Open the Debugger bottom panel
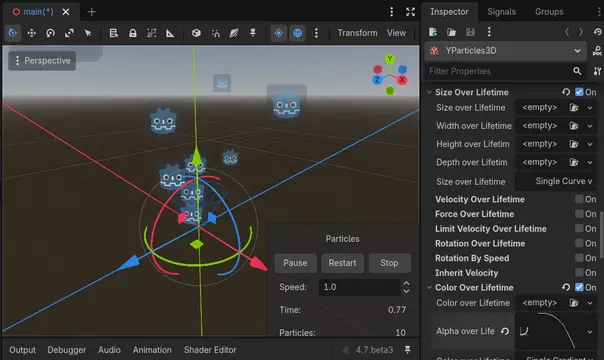Screen dimensions: 604x360 tap(67, 350)
